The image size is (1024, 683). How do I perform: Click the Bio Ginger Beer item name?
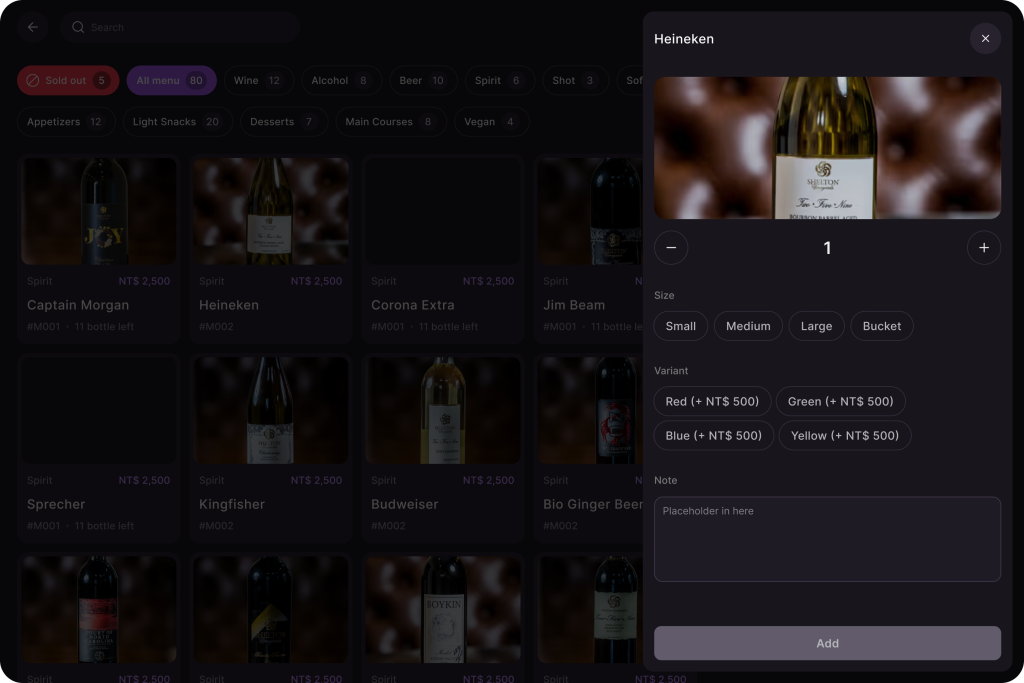click(593, 504)
